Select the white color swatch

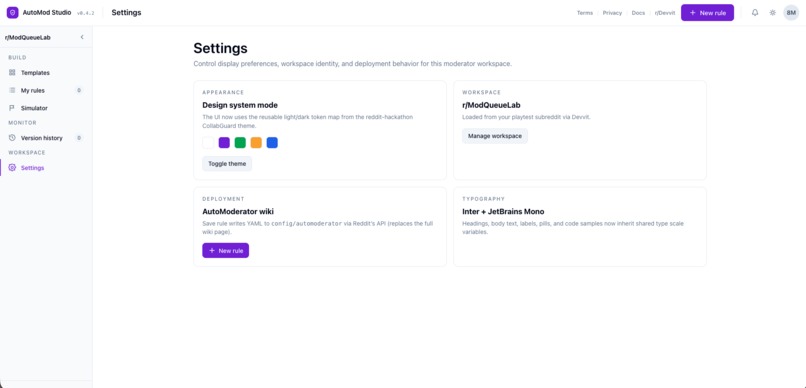point(208,143)
